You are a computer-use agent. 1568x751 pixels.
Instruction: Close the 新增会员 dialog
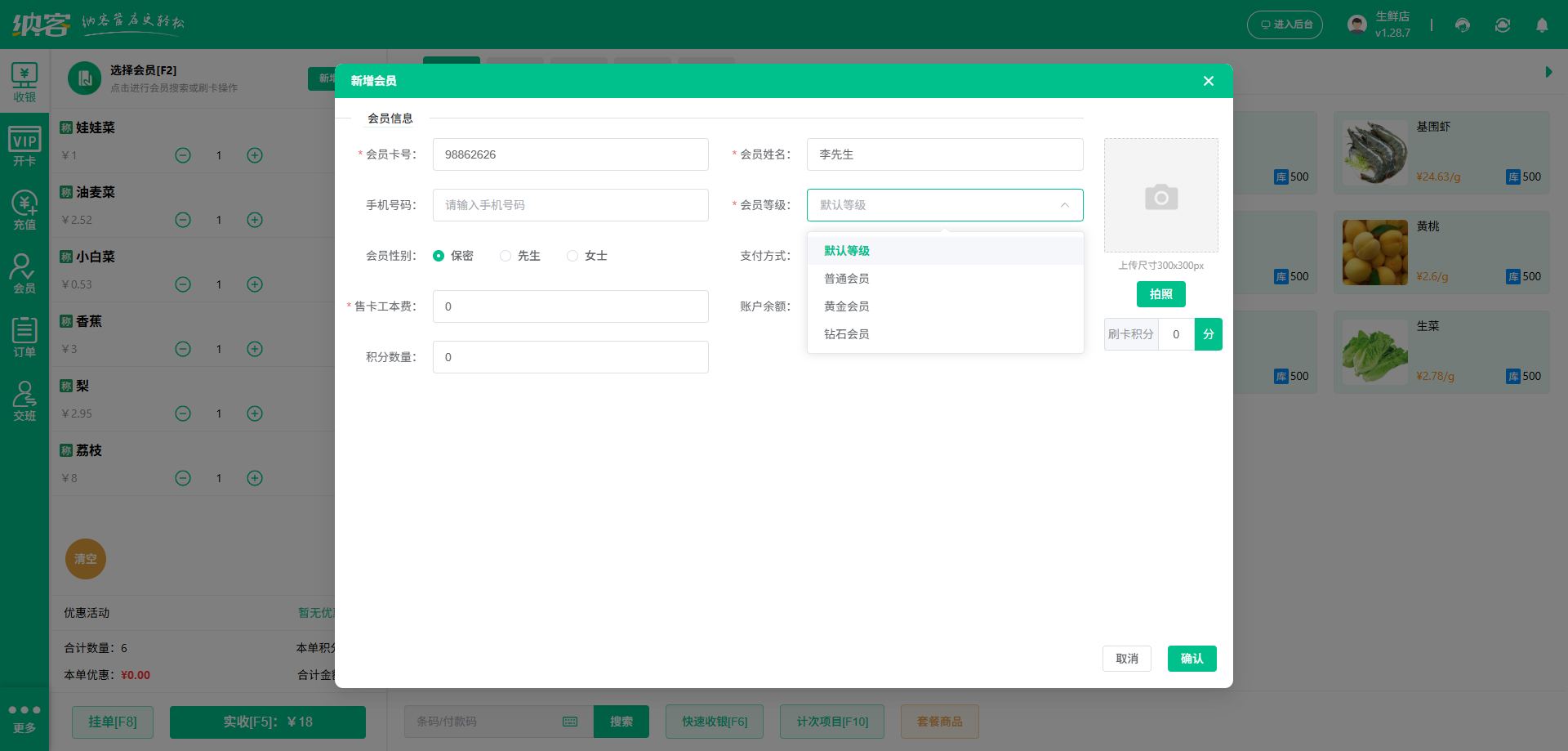[x=1209, y=81]
